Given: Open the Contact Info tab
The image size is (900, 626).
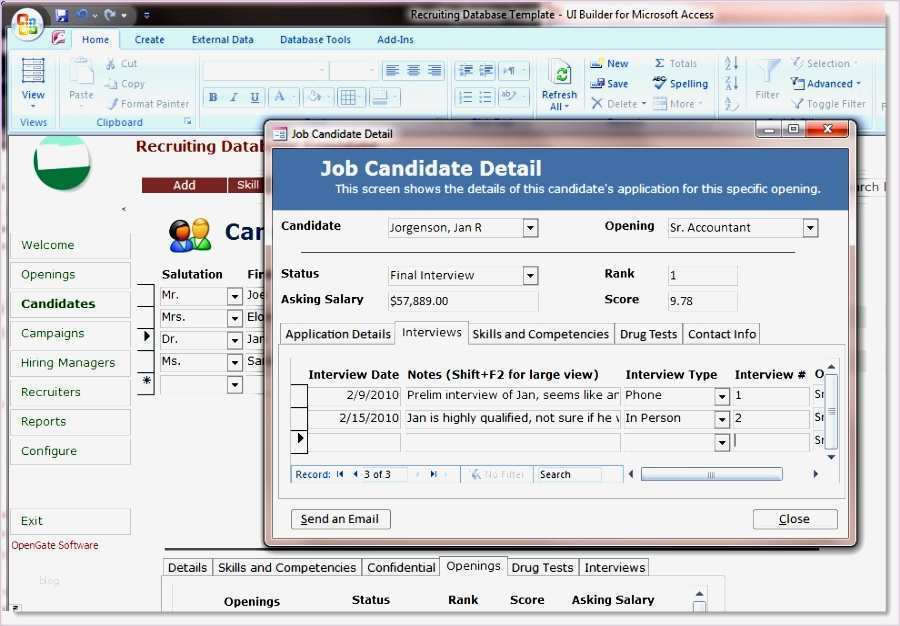Looking at the screenshot, I should point(722,334).
